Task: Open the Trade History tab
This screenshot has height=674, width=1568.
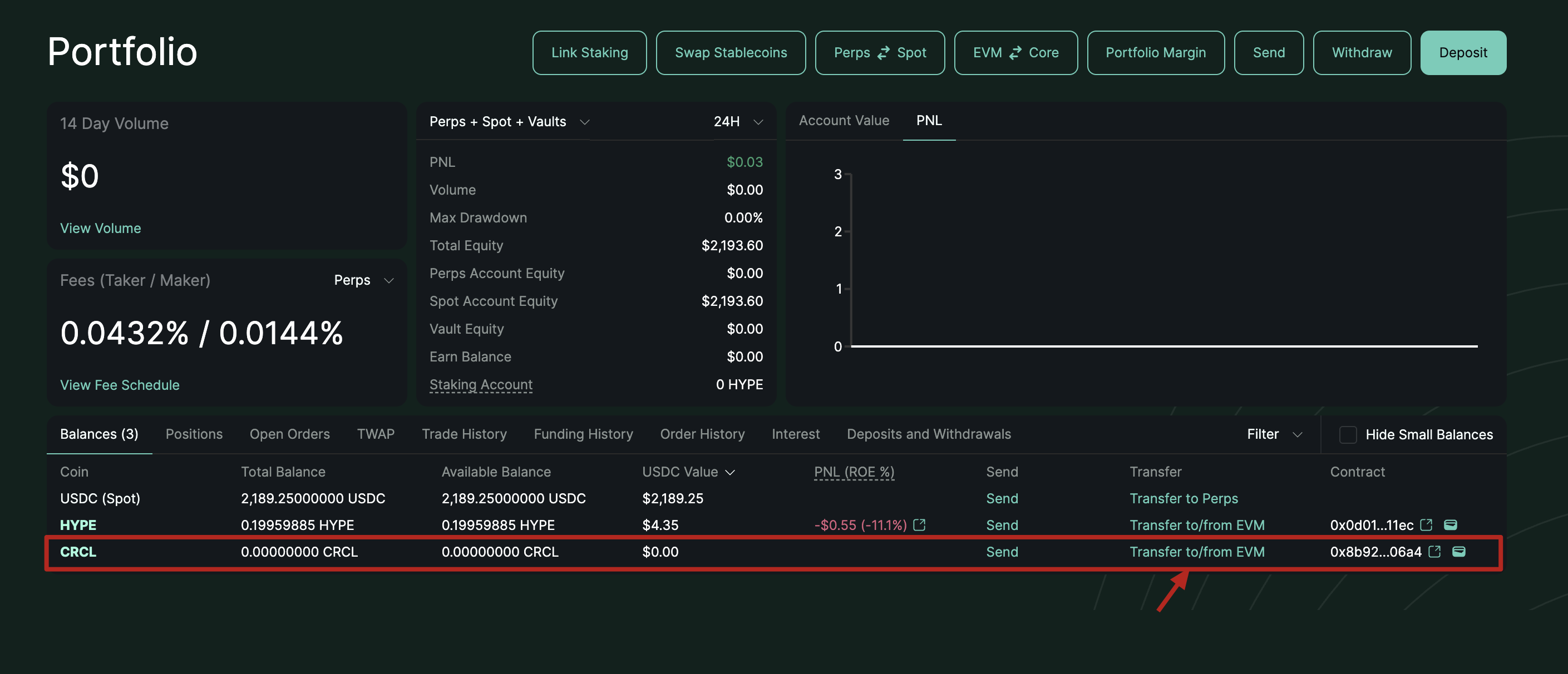Action: tap(464, 434)
